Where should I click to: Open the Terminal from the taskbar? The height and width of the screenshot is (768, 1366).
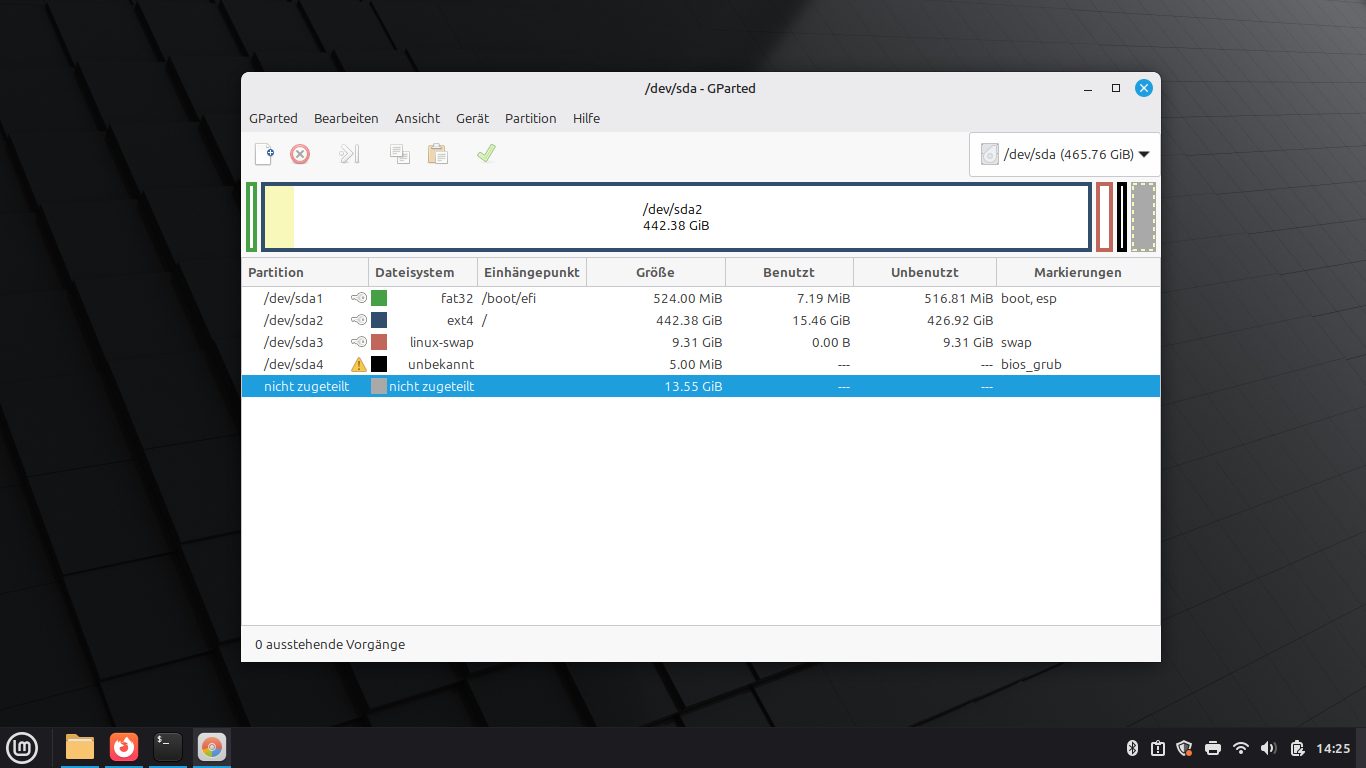coord(168,747)
